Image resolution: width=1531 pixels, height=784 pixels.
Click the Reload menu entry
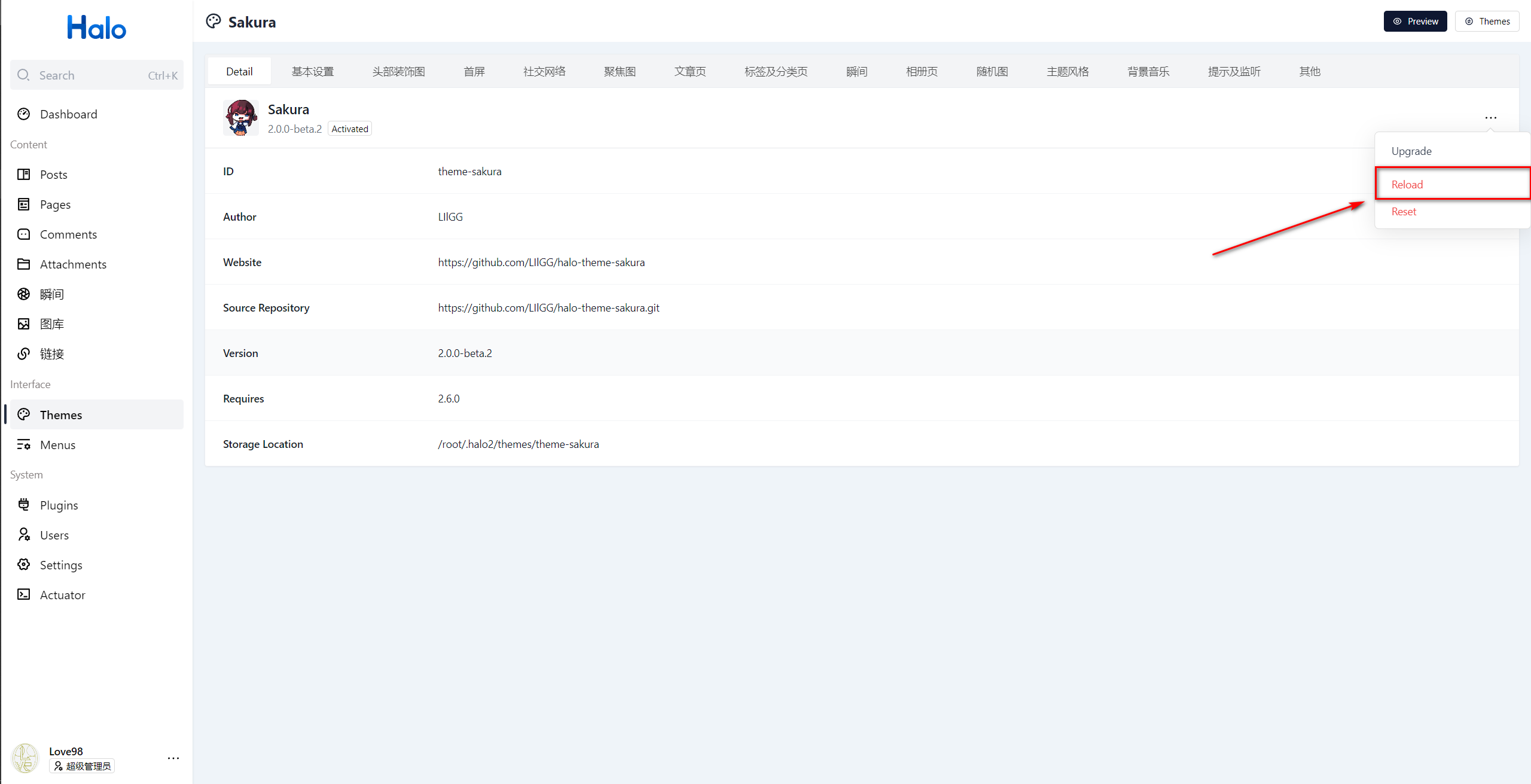click(1407, 184)
